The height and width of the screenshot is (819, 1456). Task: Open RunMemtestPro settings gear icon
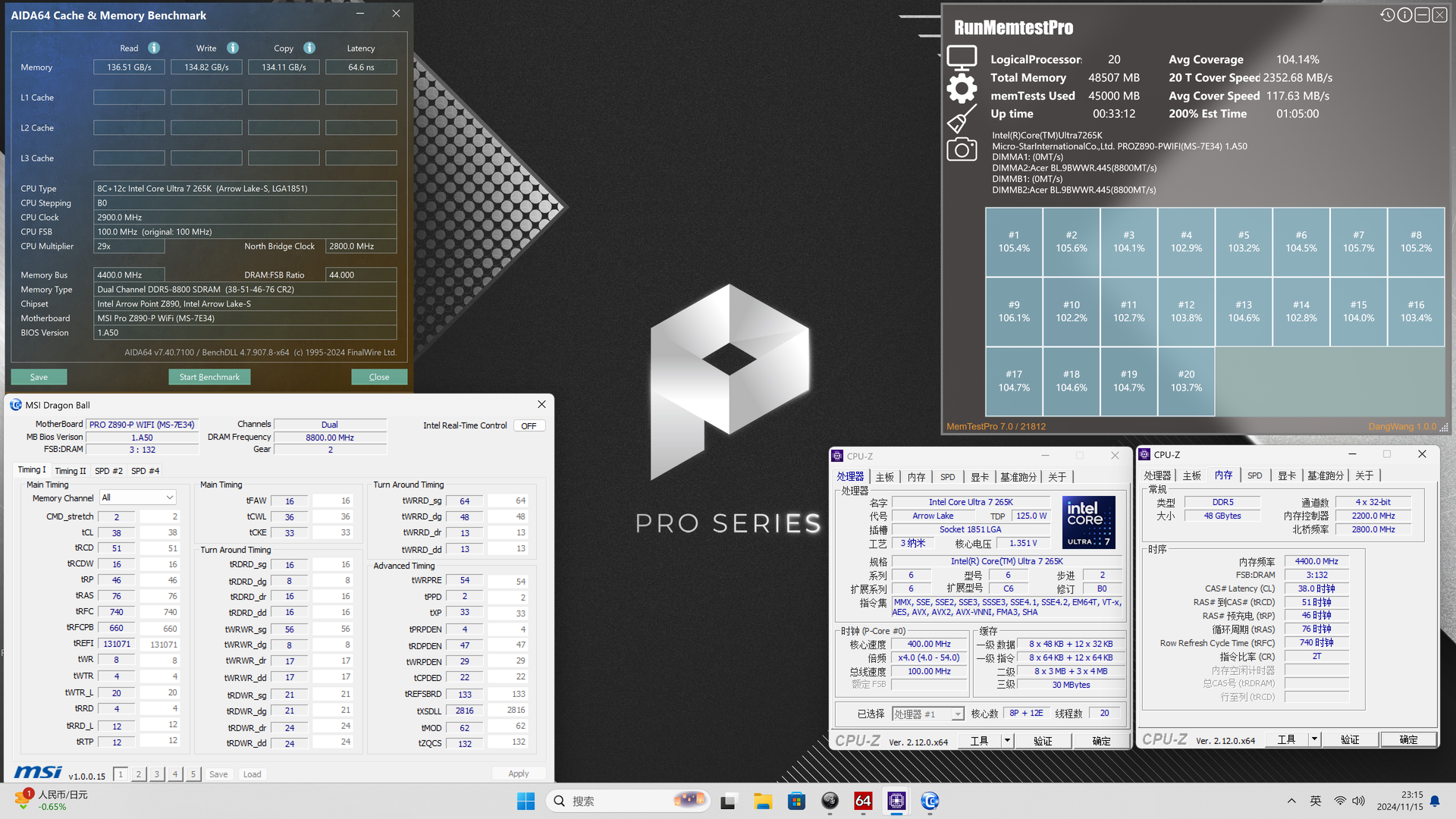962,89
